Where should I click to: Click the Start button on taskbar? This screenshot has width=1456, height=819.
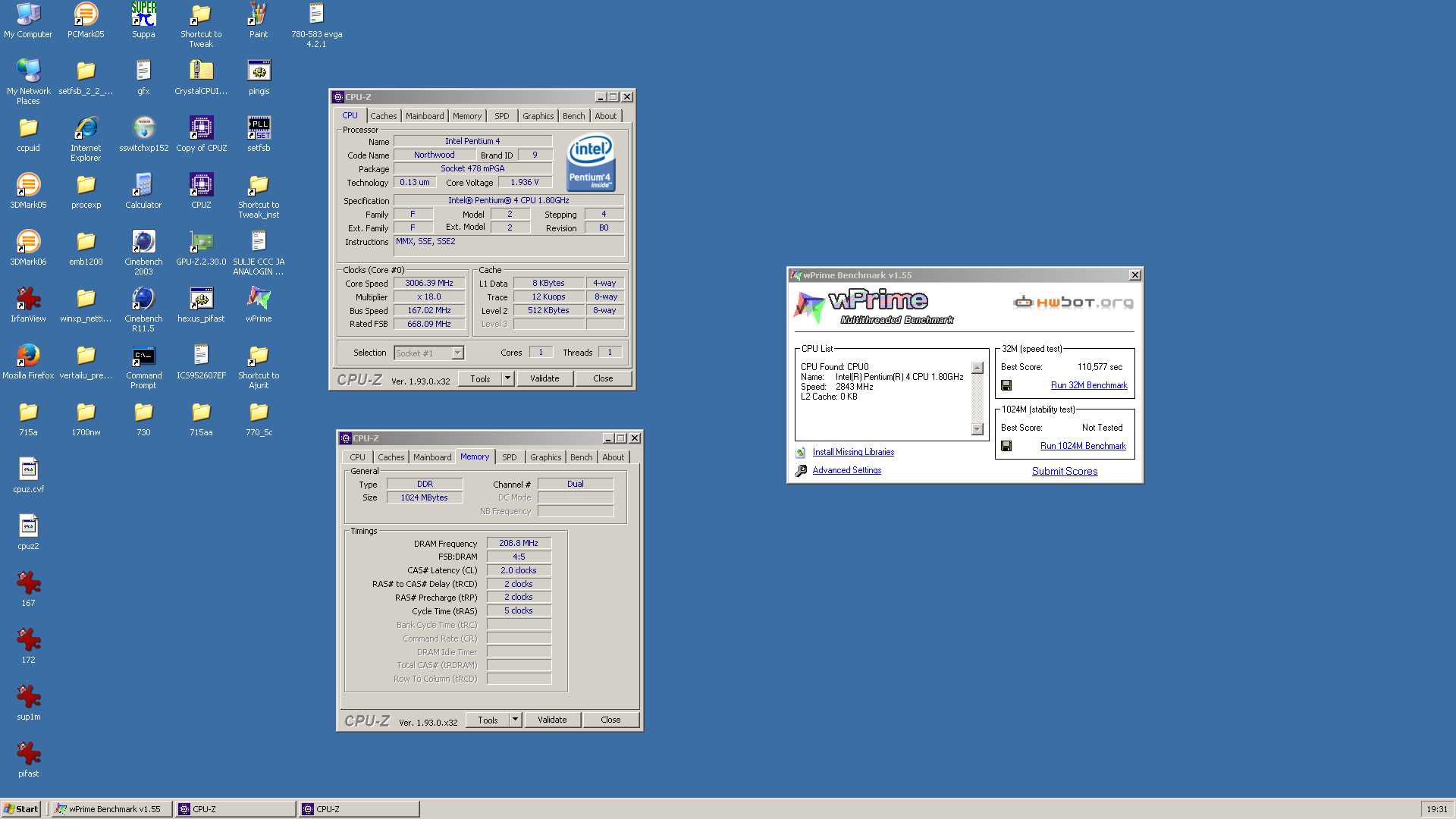click(21, 809)
